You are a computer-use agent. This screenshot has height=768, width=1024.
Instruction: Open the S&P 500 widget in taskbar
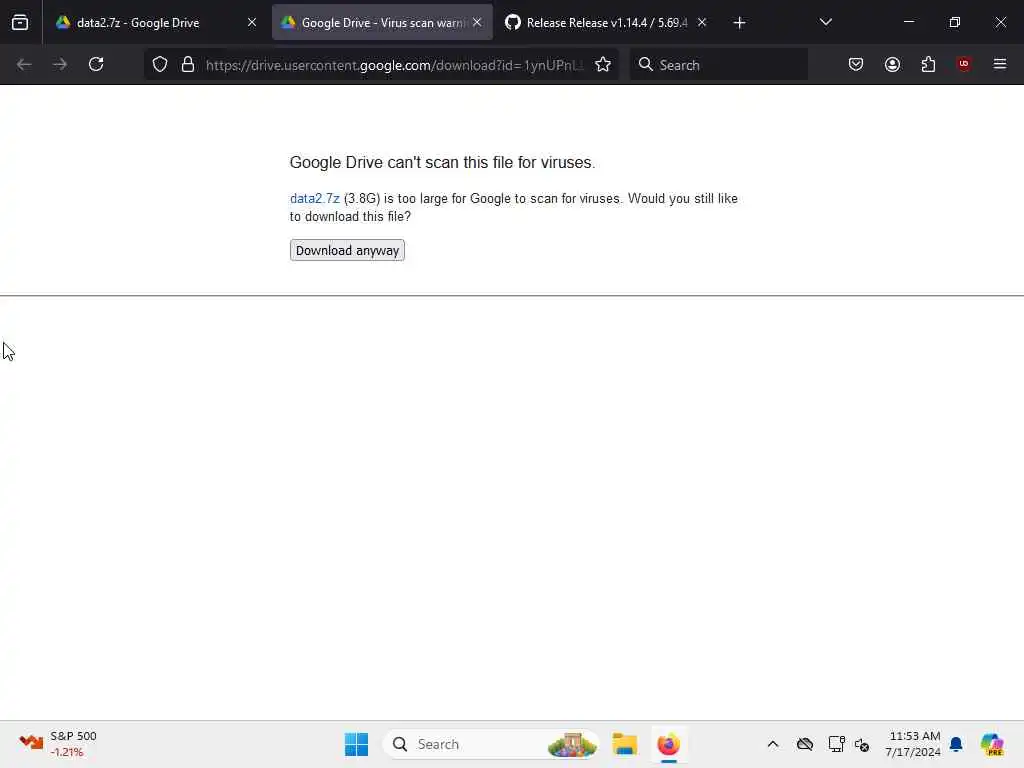[x=58, y=744]
